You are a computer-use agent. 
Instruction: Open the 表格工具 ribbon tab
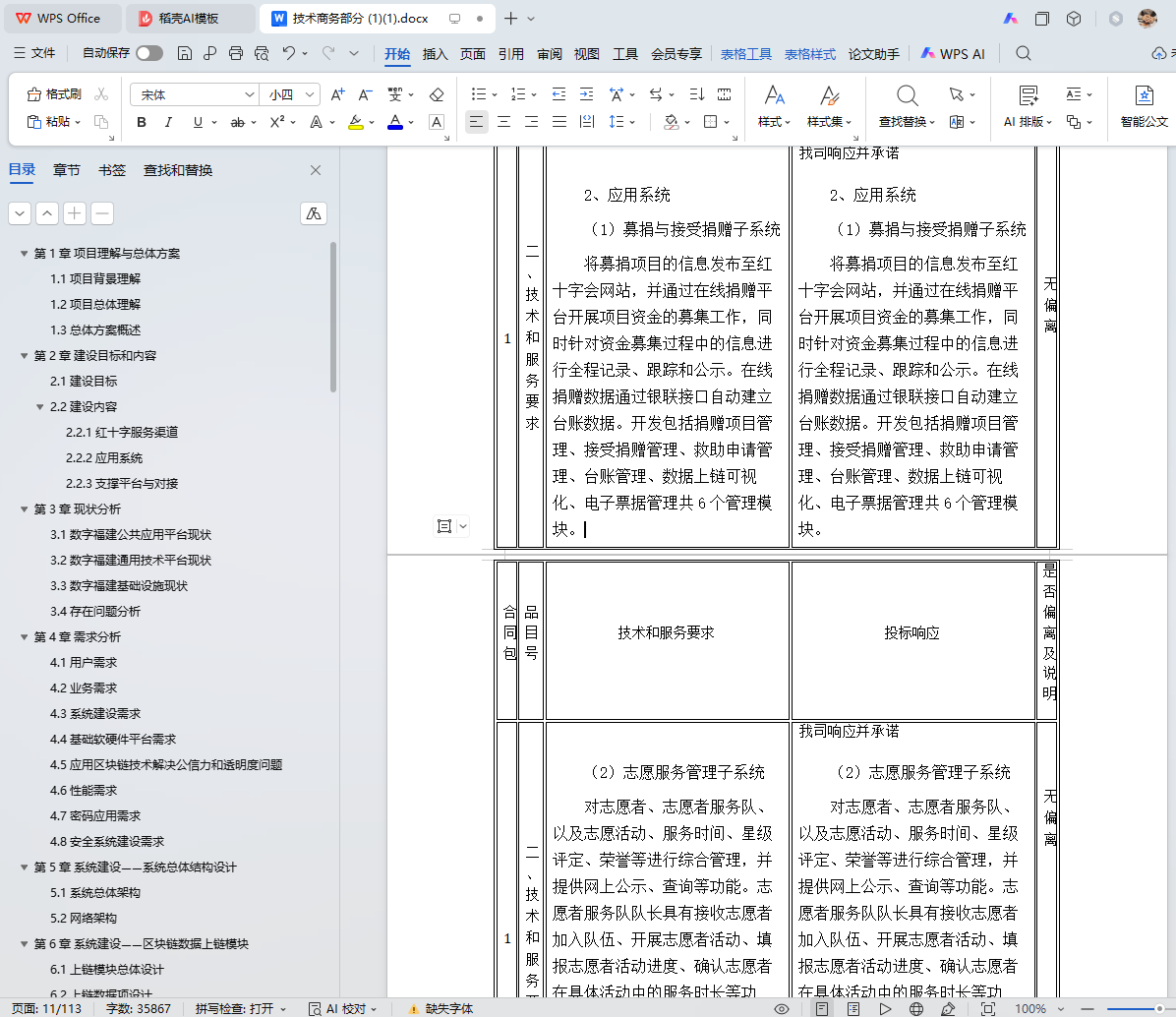coord(745,53)
